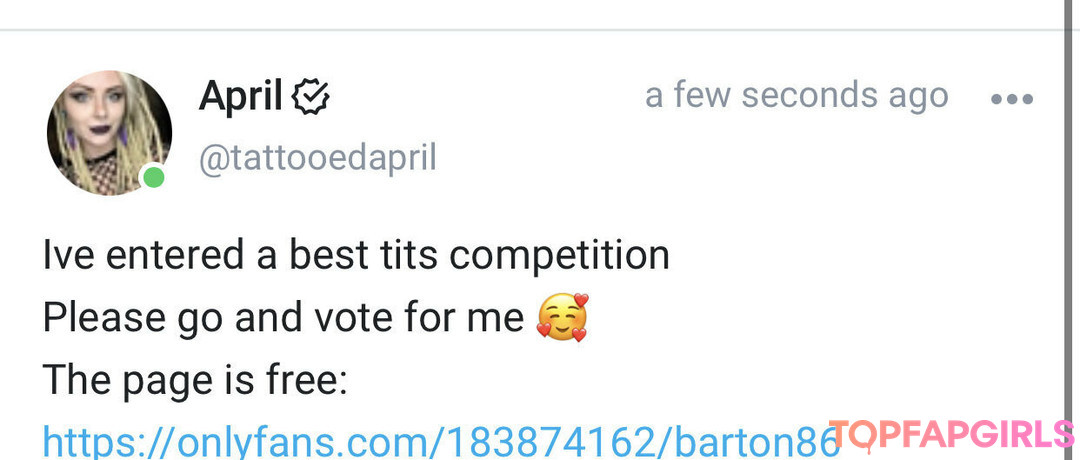Click the 'Please go and vote for me' line

pos(283,318)
